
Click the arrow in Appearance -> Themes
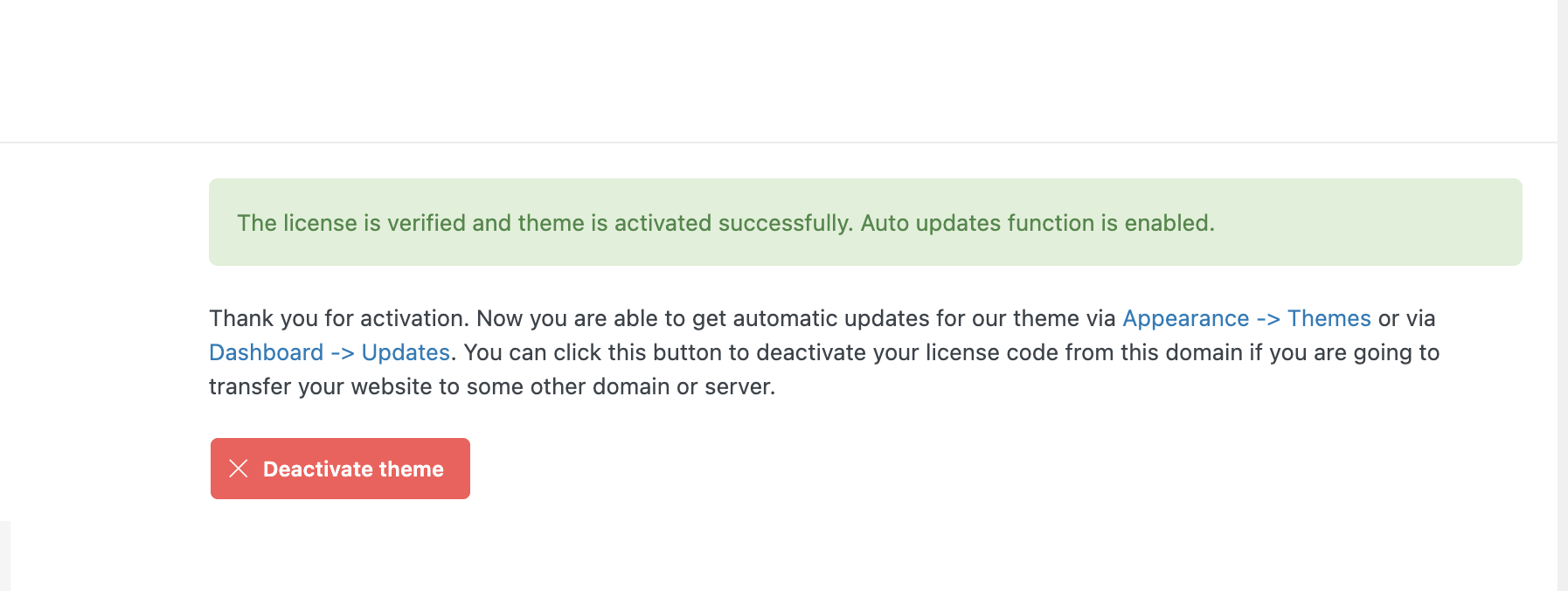pyautogui.click(x=1268, y=318)
